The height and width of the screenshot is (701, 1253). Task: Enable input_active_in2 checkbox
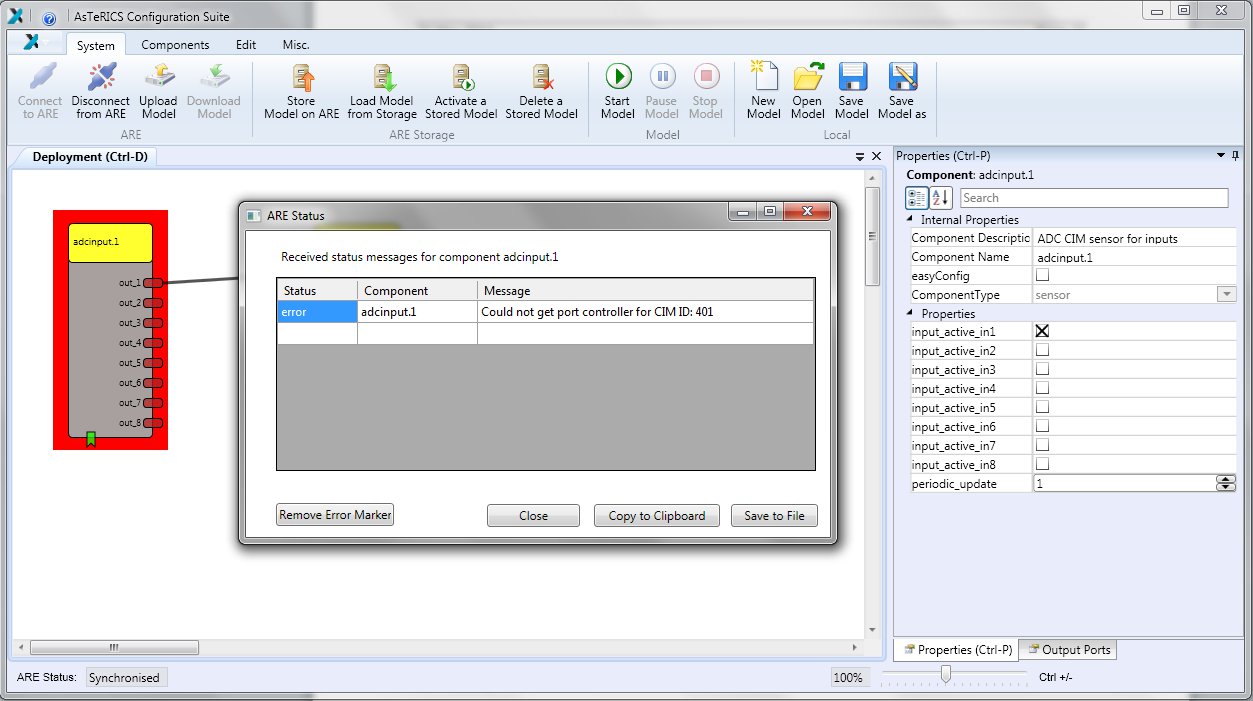pos(1042,350)
